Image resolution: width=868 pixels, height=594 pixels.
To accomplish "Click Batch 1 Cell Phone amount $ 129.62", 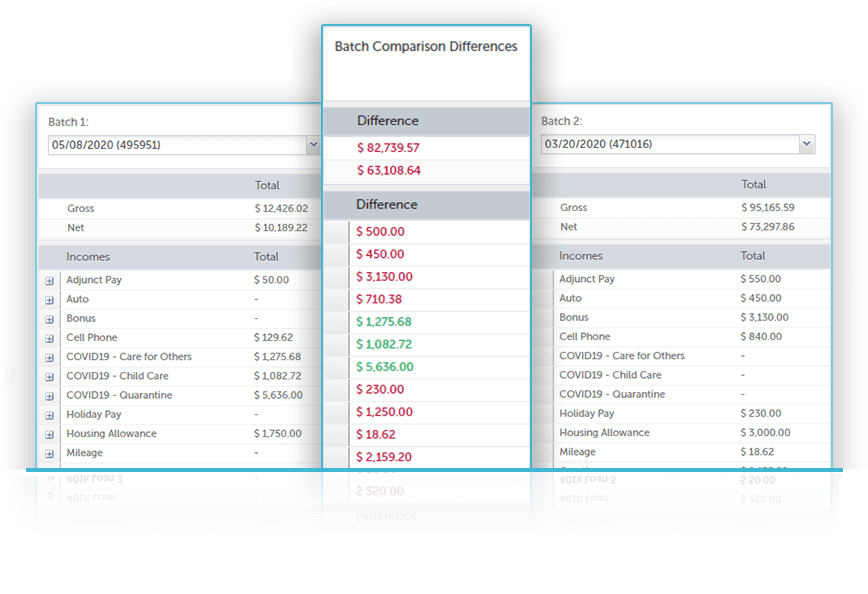I will point(273,338).
